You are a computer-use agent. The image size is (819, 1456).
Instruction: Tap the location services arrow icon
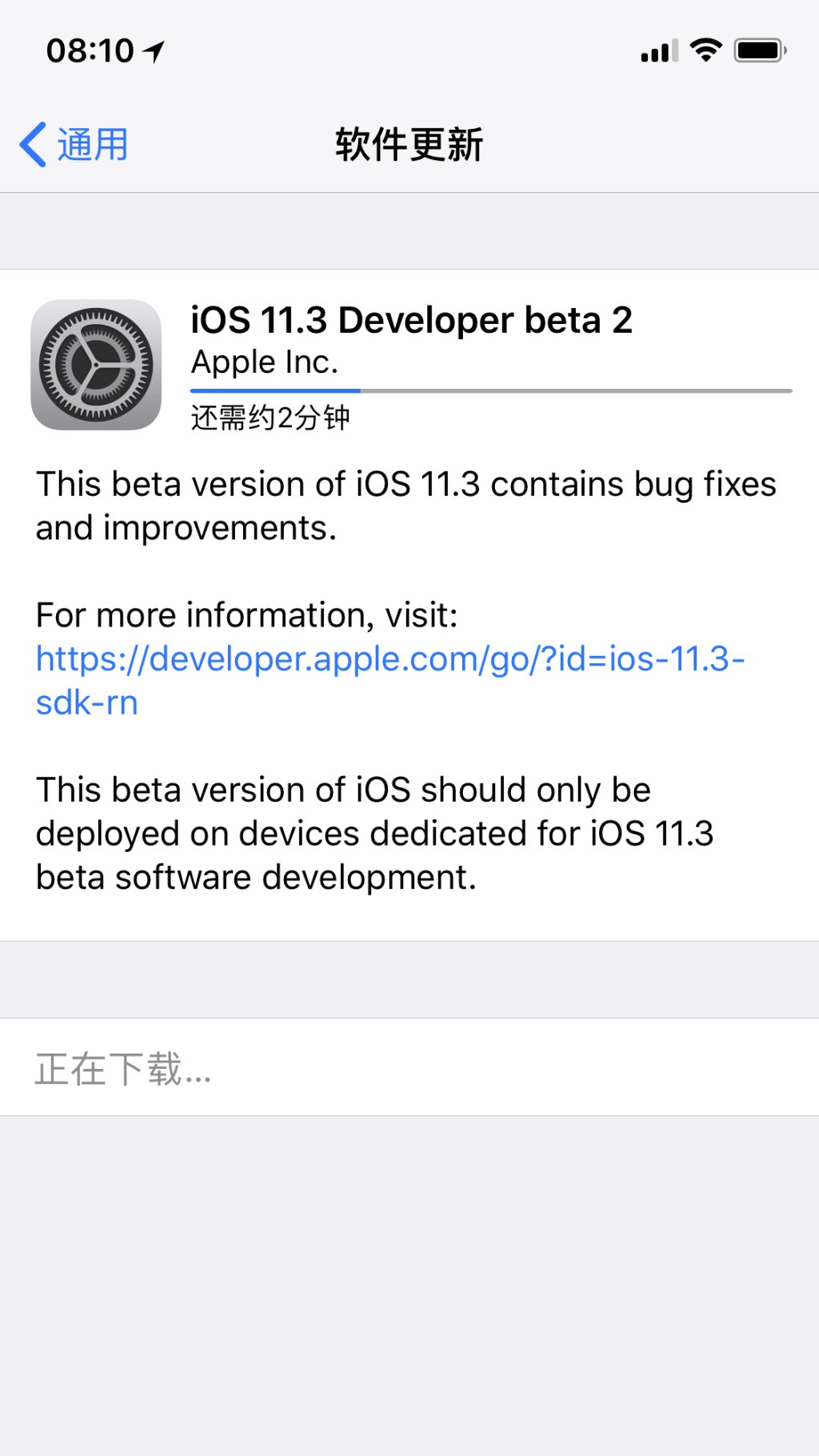154,52
